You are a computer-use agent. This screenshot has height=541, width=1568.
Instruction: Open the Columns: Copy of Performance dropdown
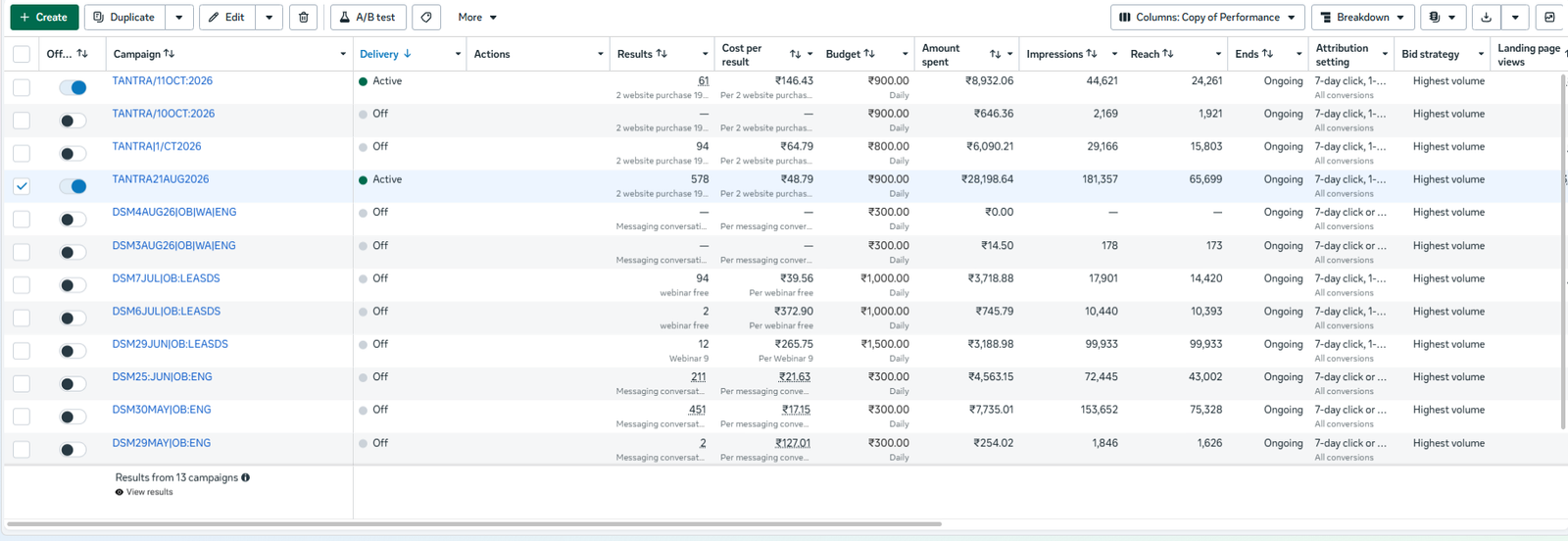1207,18
